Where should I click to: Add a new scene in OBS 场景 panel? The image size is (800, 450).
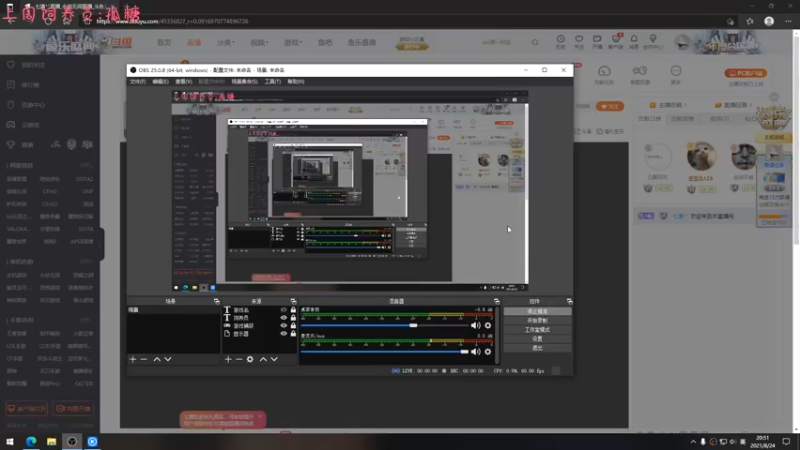133,359
